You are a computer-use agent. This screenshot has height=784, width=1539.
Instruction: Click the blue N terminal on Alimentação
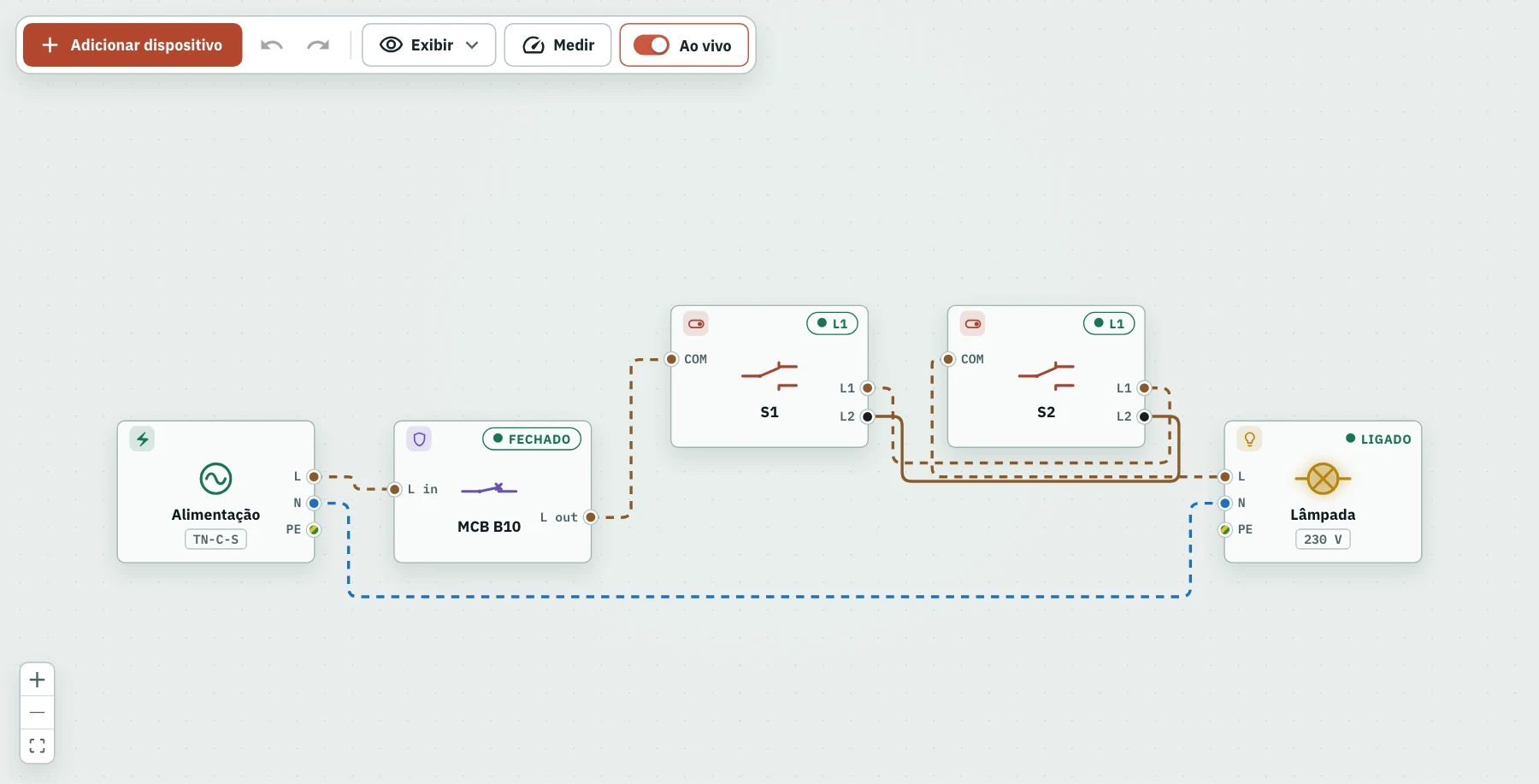314,503
